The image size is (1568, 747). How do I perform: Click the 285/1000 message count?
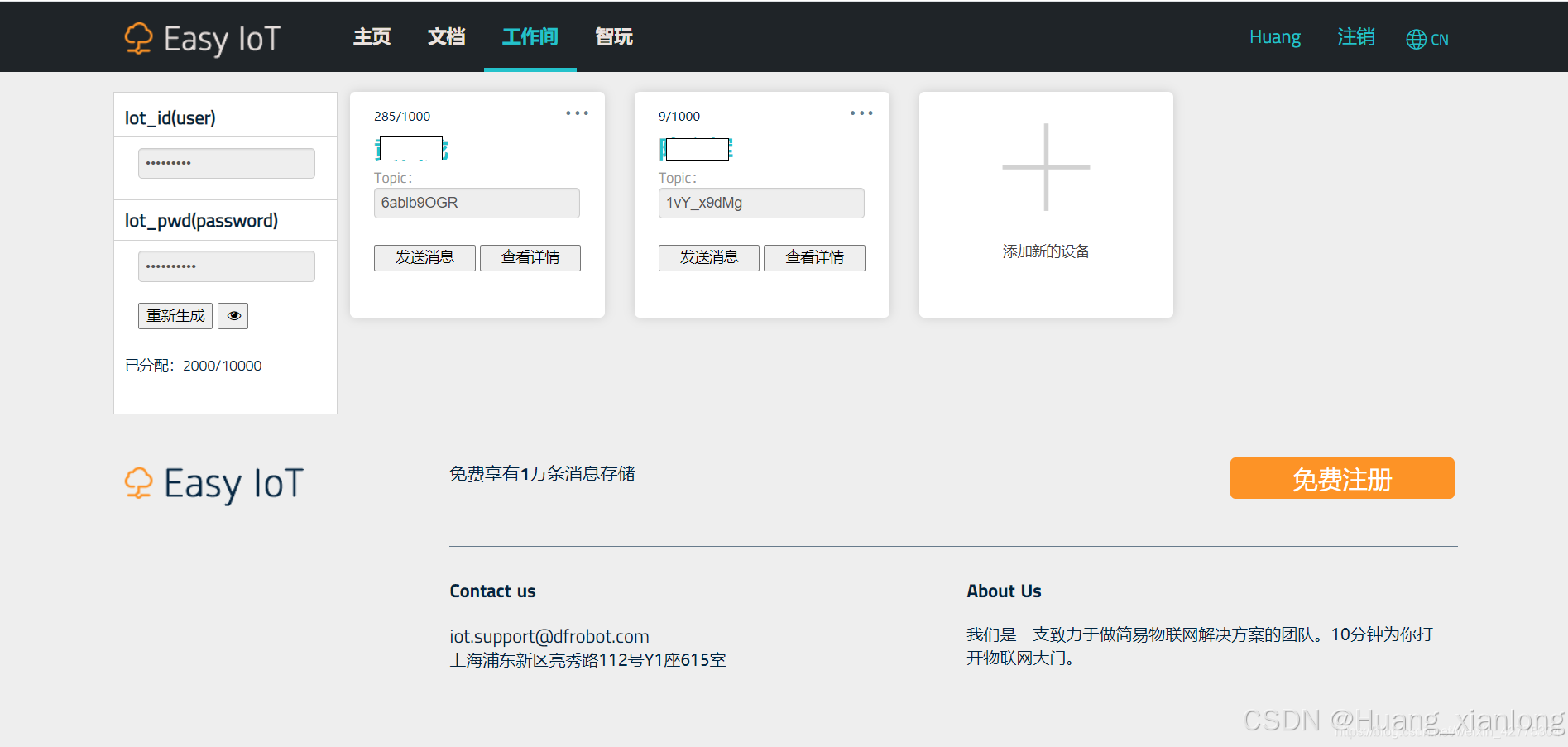coord(402,117)
